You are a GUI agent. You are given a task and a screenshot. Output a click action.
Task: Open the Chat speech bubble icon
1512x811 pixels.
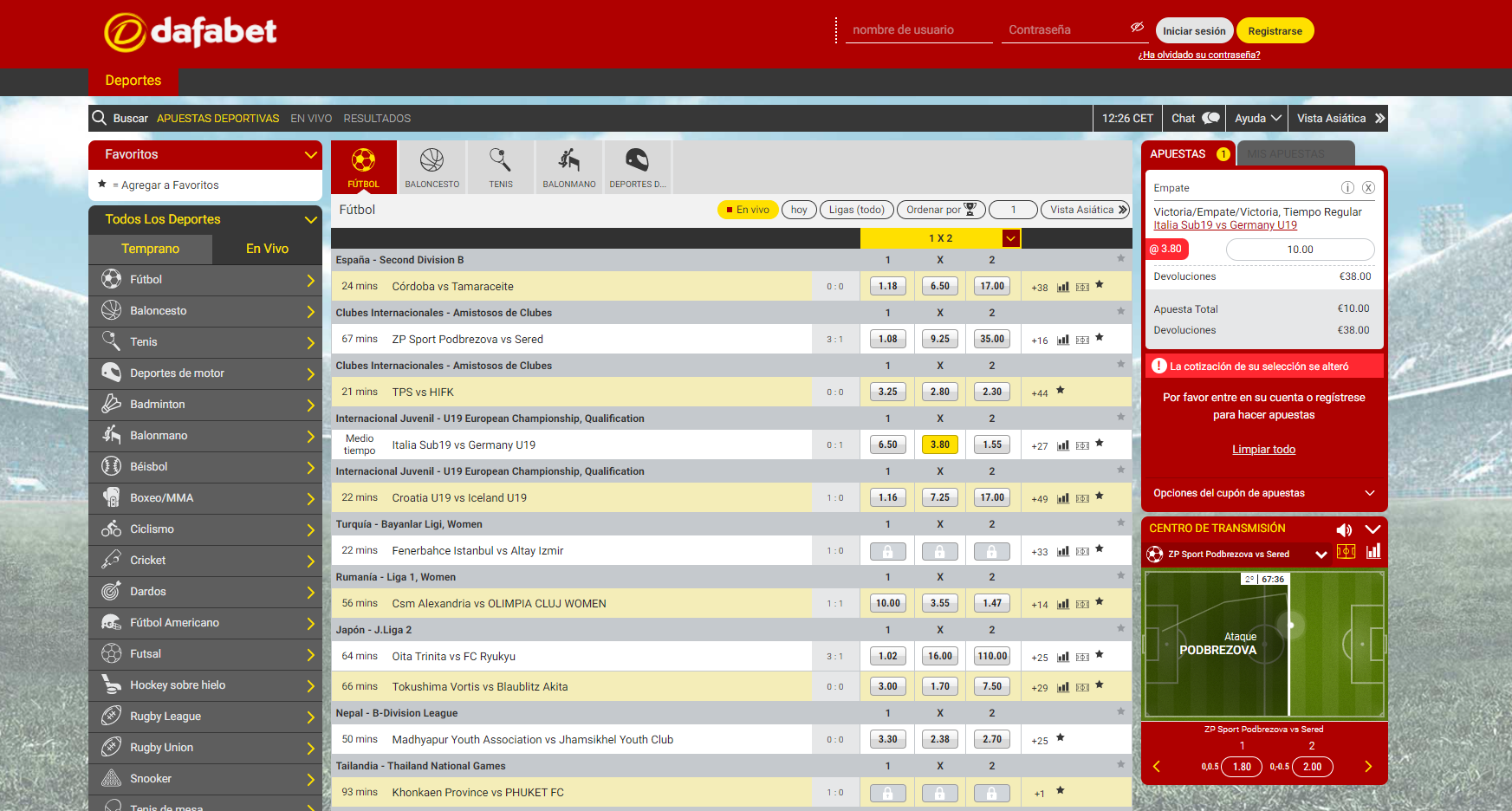[1211, 118]
